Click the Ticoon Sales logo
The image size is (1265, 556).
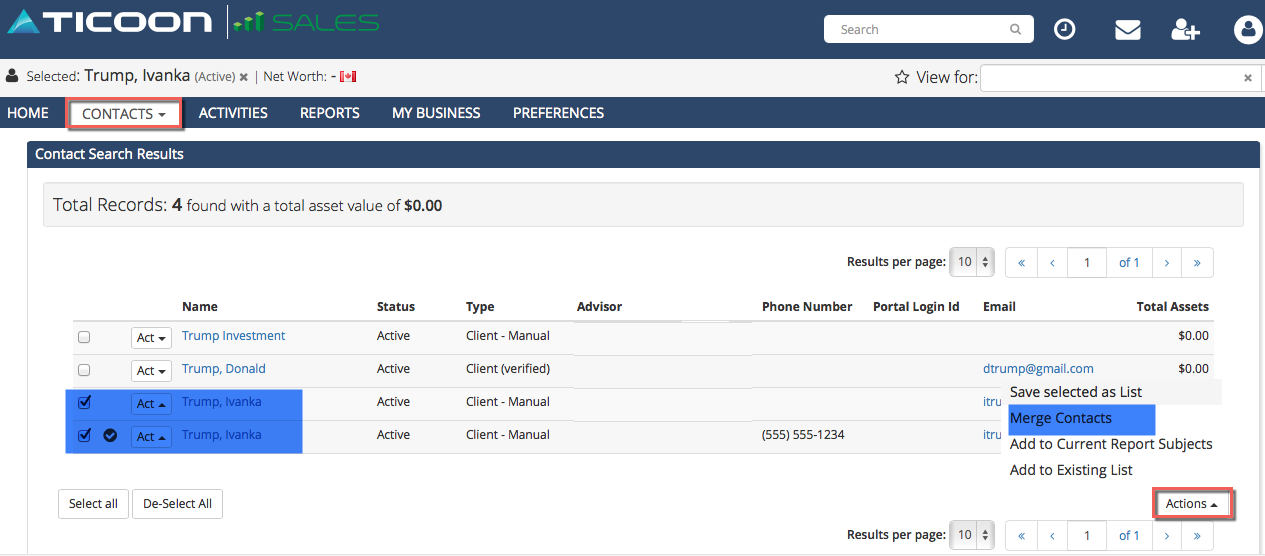[194, 22]
